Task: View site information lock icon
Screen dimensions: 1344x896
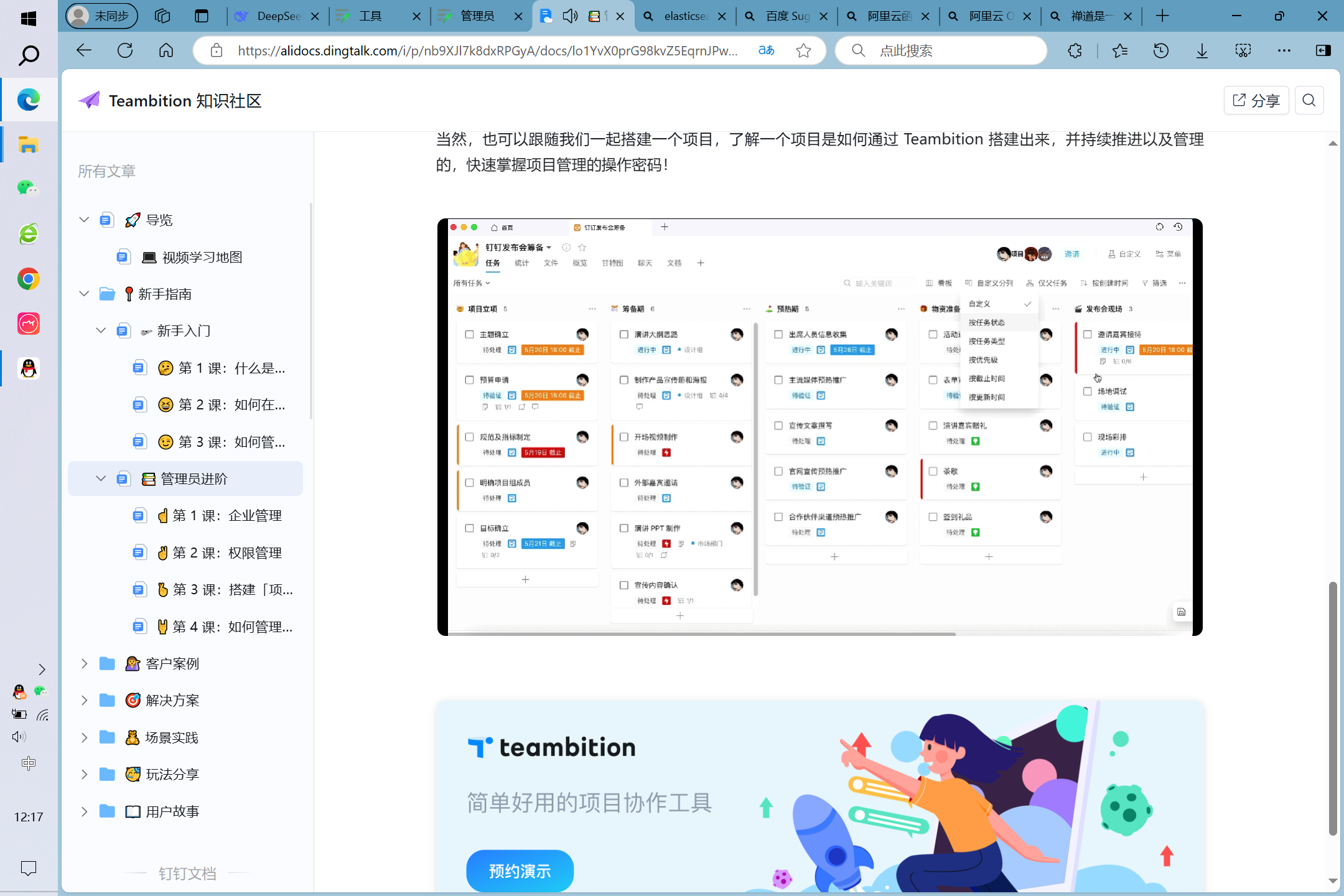Action: [x=216, y=50]
